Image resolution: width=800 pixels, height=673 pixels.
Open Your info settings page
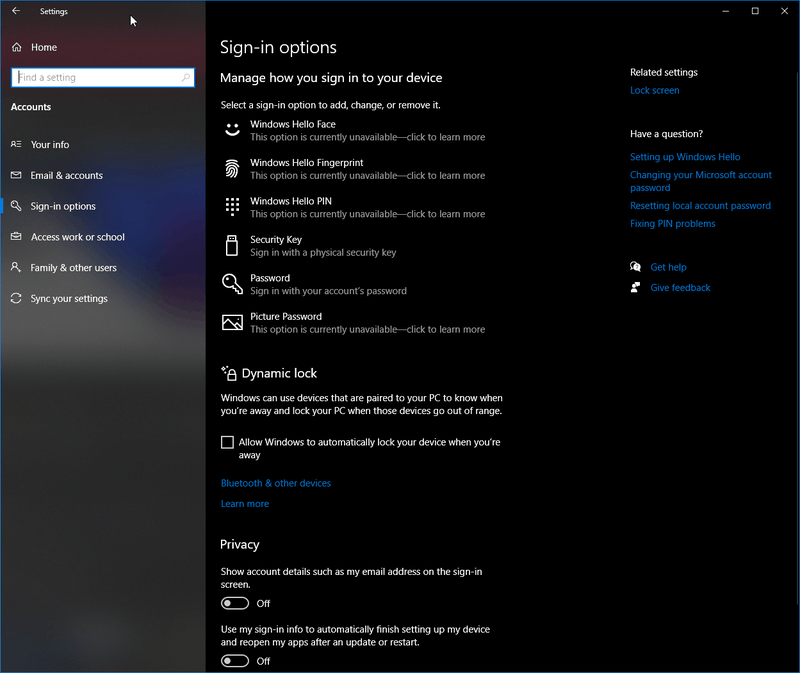(50, 145)
